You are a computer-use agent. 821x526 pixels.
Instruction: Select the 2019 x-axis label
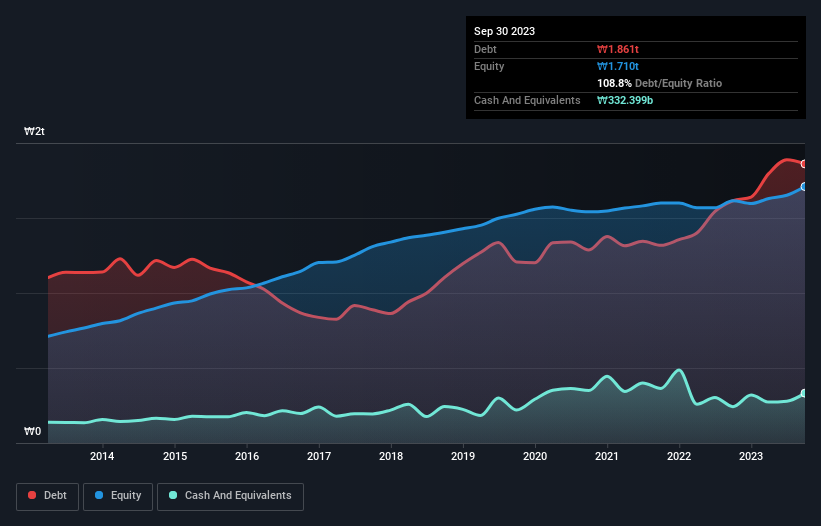pos(463,456)
